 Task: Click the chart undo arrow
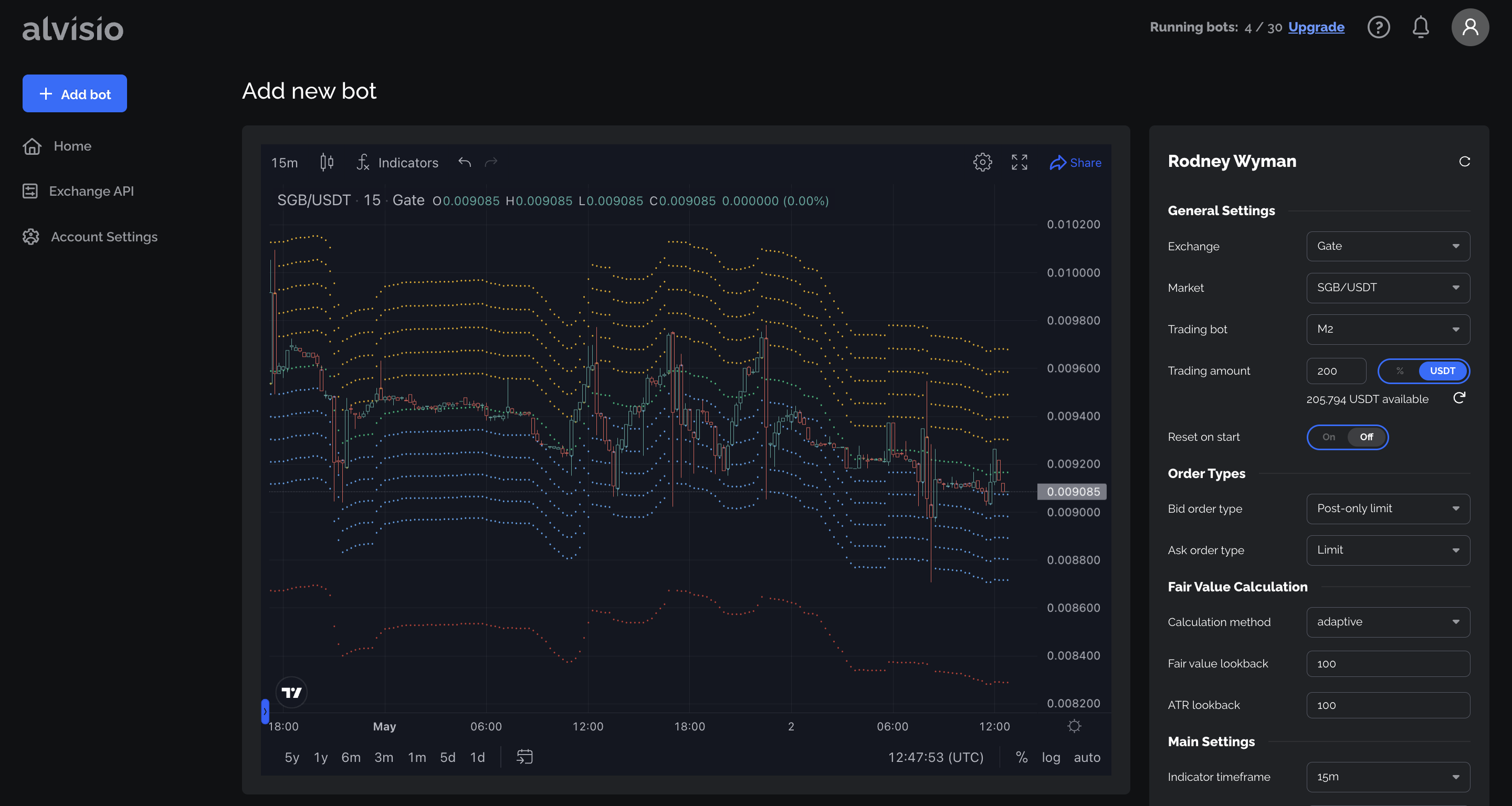point(464,162)
